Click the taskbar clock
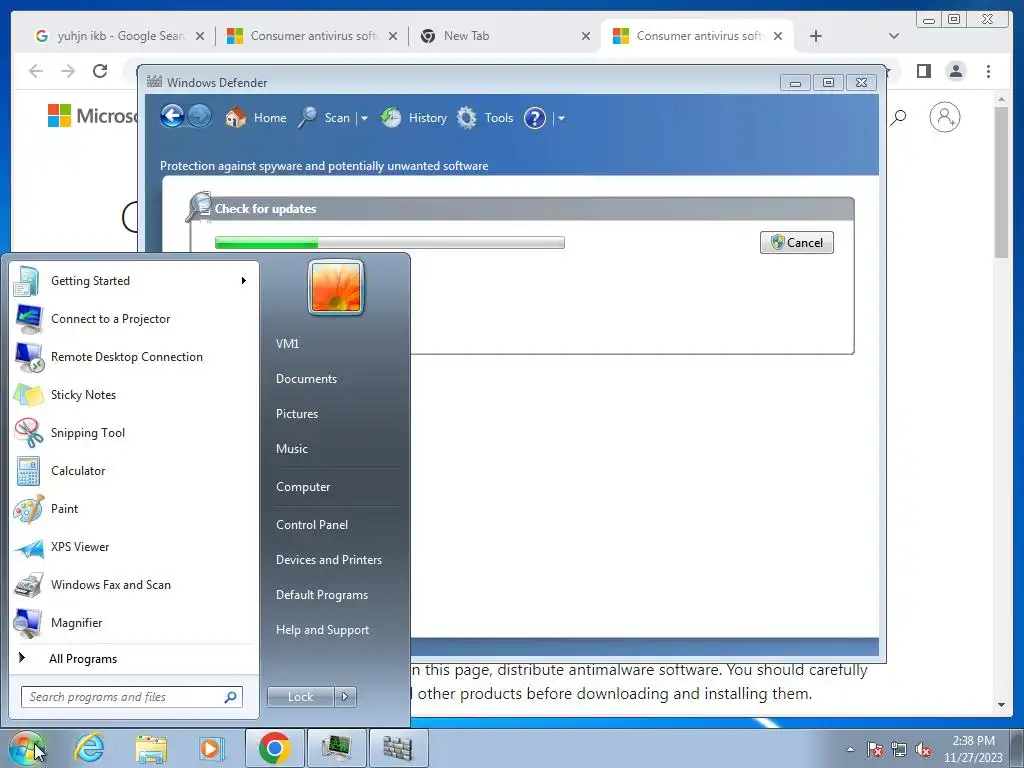The height and width of the screenshot is (768, 1024). 973,749
